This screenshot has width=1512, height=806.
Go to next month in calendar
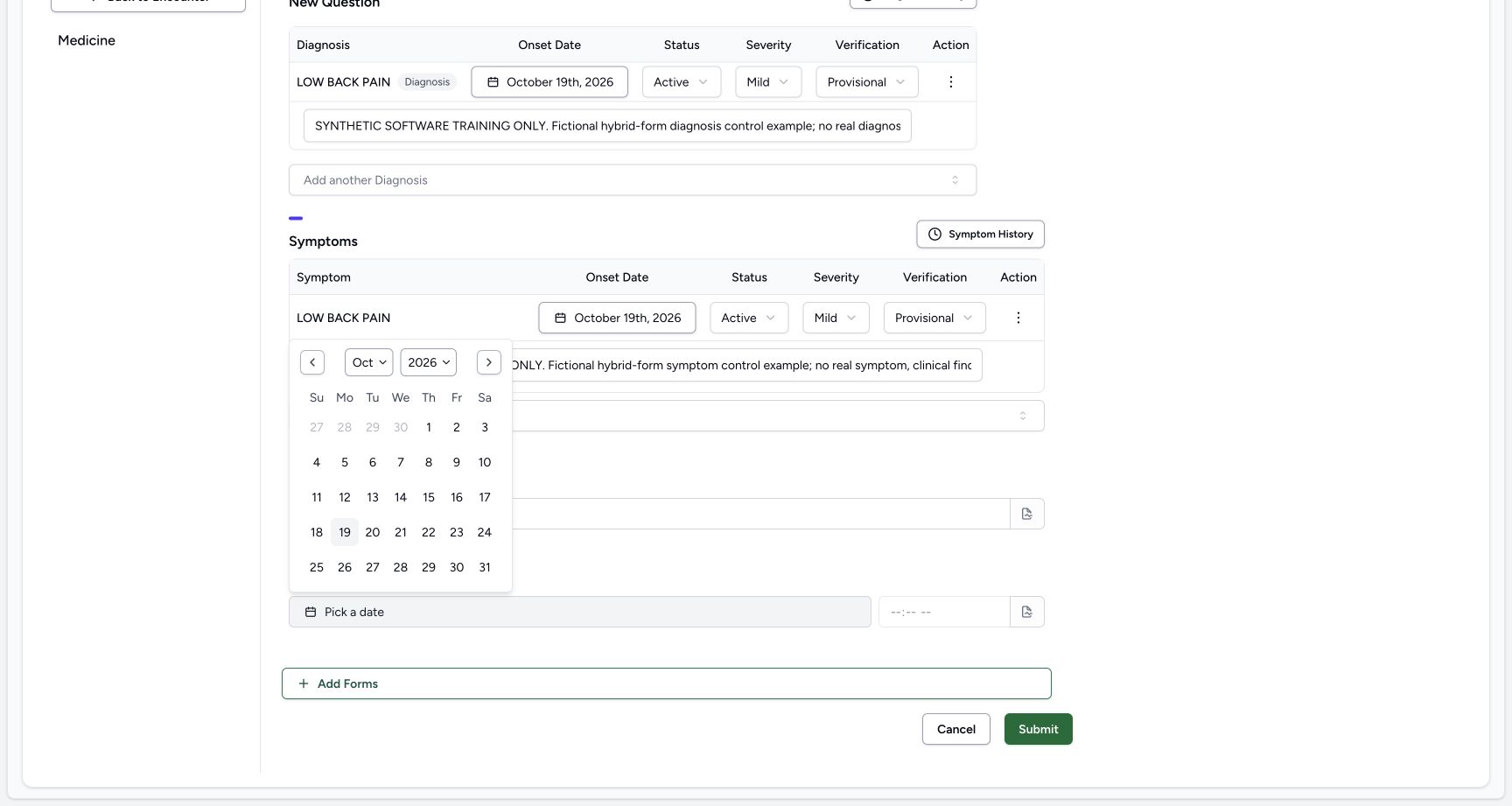[x=489, y=362]
